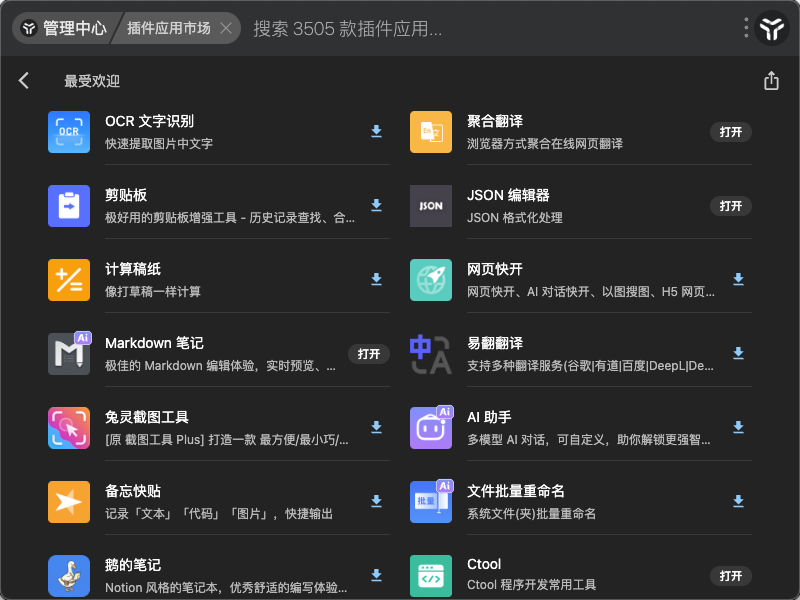Download the 鹅的笔记 plugin

pos(377,575)
